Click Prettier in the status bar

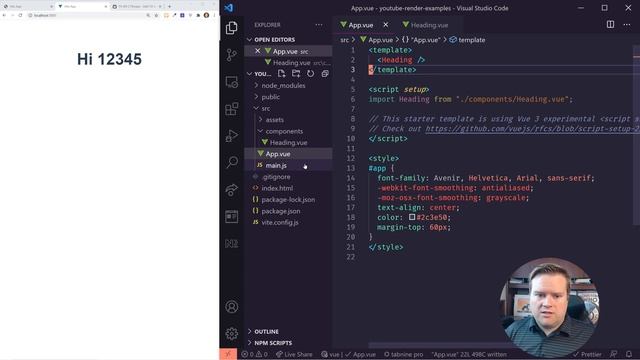point(587,354)
